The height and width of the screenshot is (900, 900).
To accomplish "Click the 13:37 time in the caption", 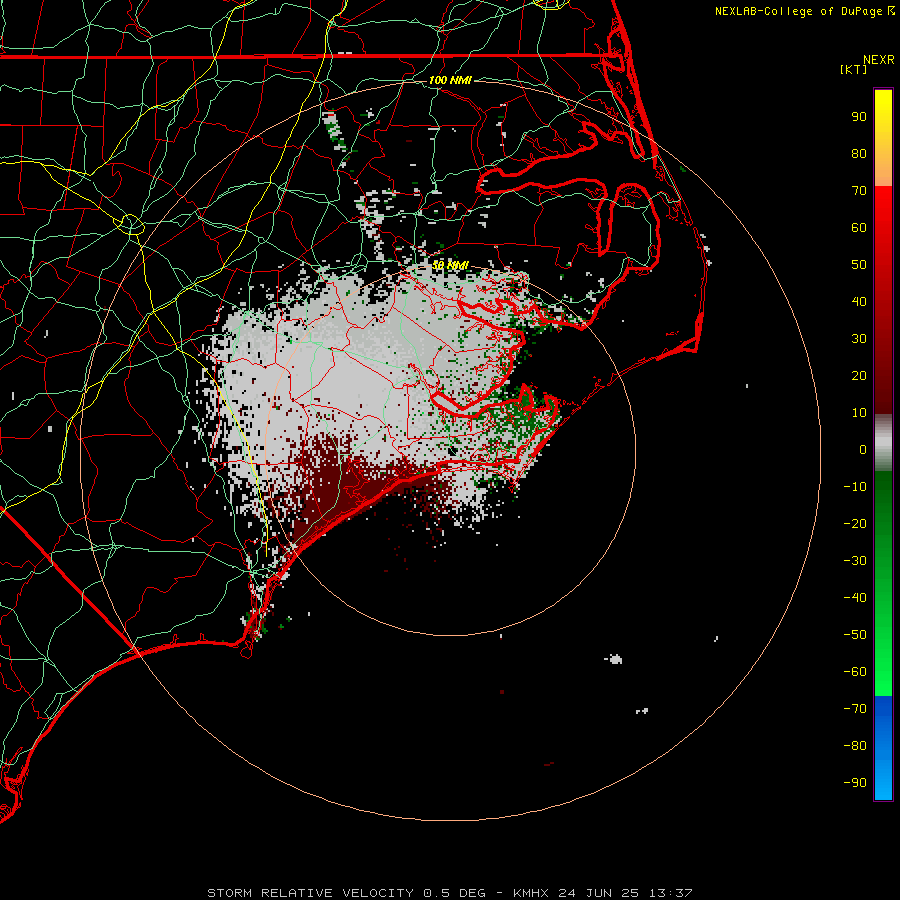I will [670, 893].
